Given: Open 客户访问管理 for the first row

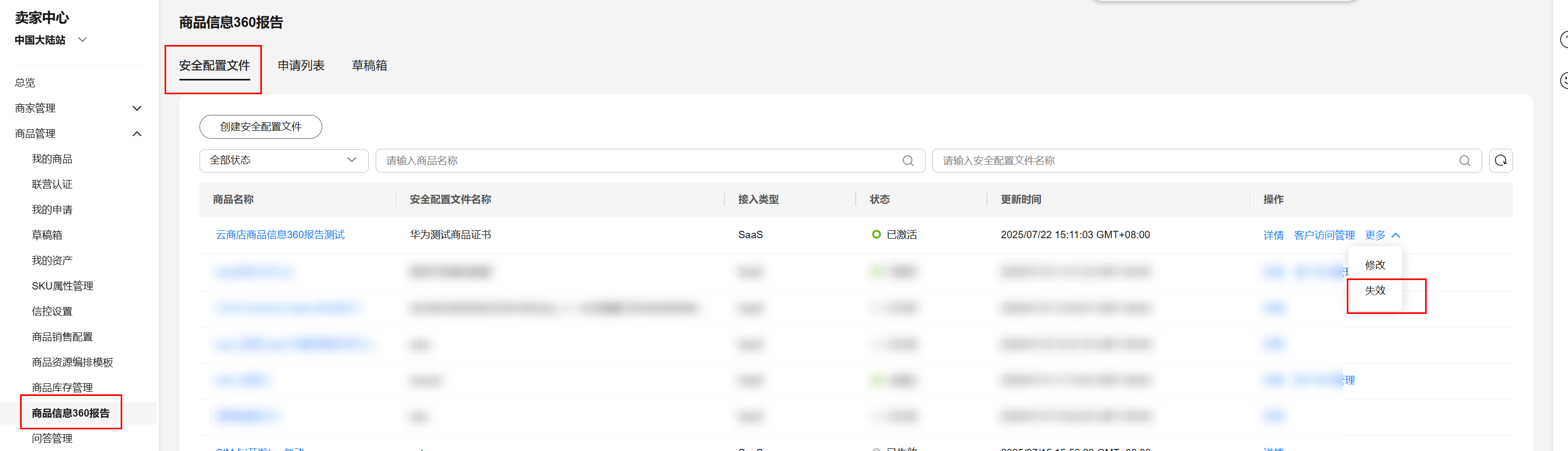Looking at the screenshot, I should (1324, 235).
